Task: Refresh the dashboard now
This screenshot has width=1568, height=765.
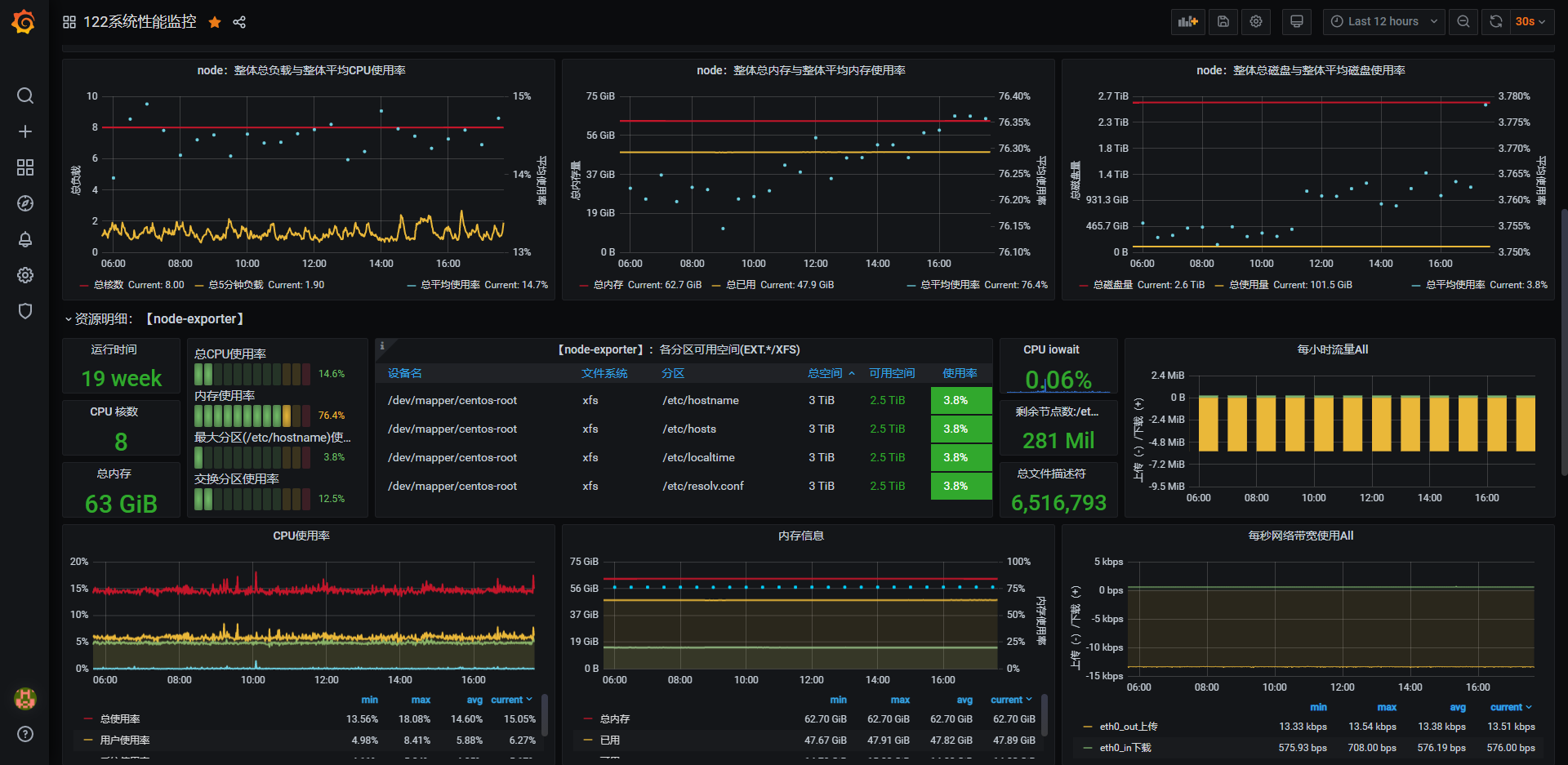Action: point(1495,22)
